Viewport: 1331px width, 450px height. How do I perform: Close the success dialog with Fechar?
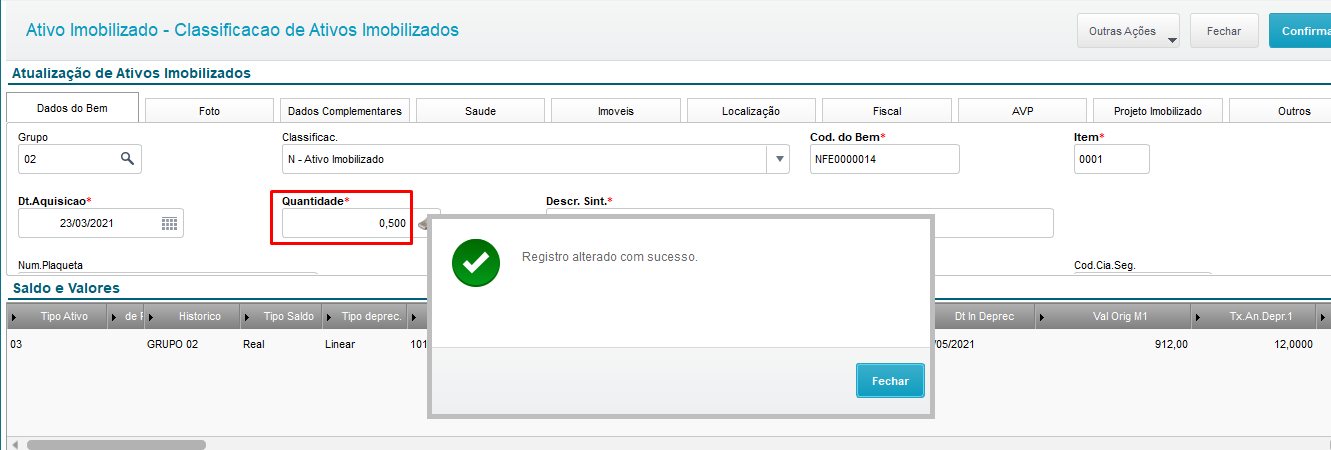[x=890, y=381]
